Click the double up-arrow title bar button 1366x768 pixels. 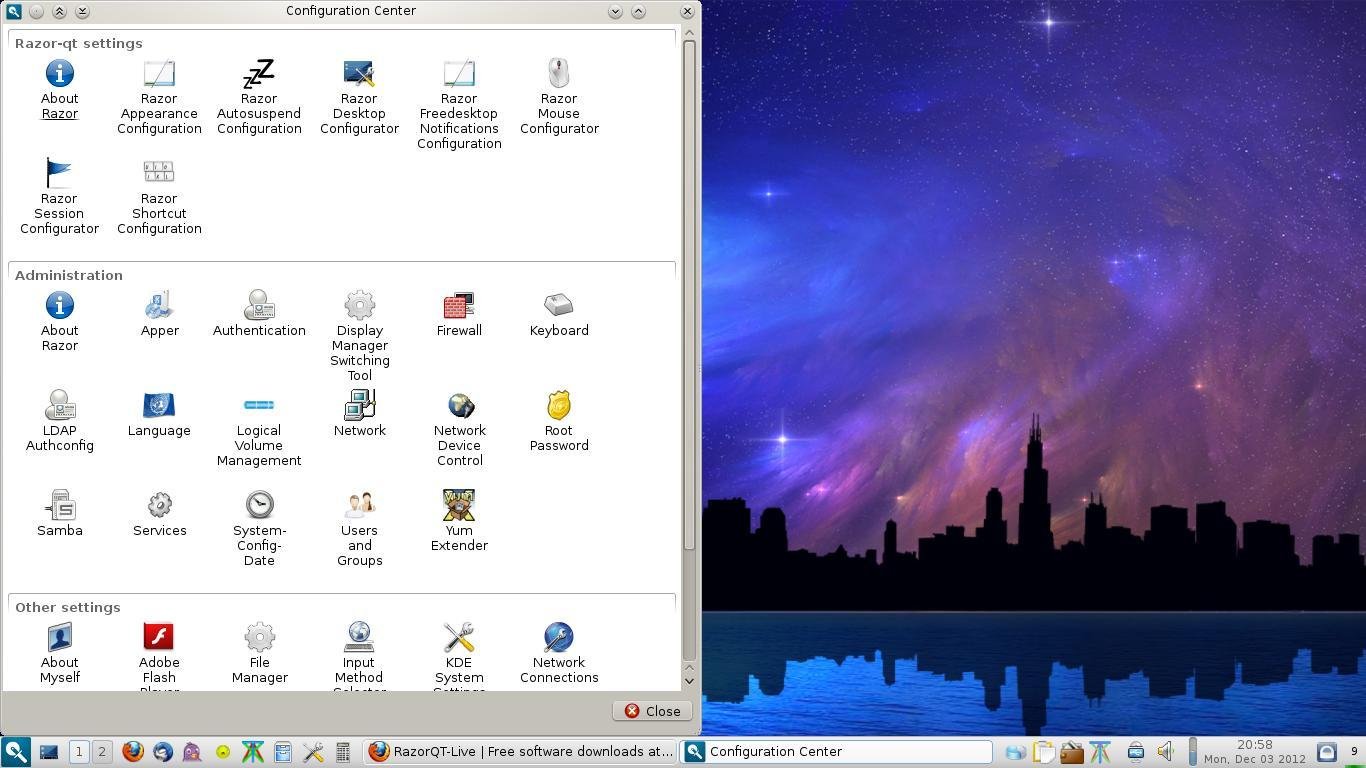59,11
